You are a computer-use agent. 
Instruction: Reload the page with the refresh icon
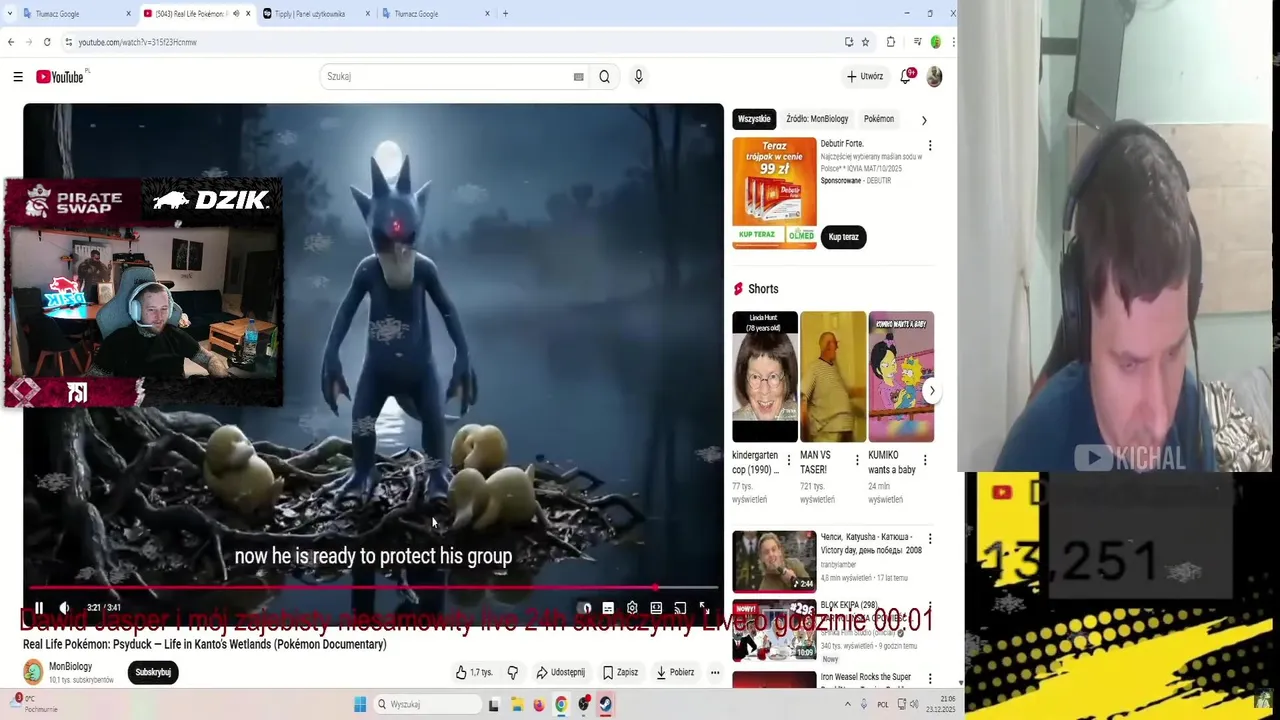point(47,42)
